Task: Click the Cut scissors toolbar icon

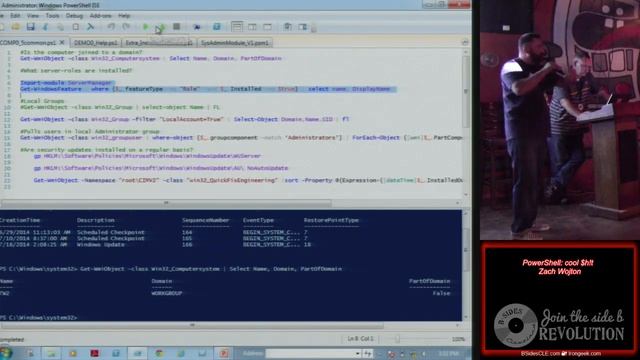Action: [x=45, y=27]
